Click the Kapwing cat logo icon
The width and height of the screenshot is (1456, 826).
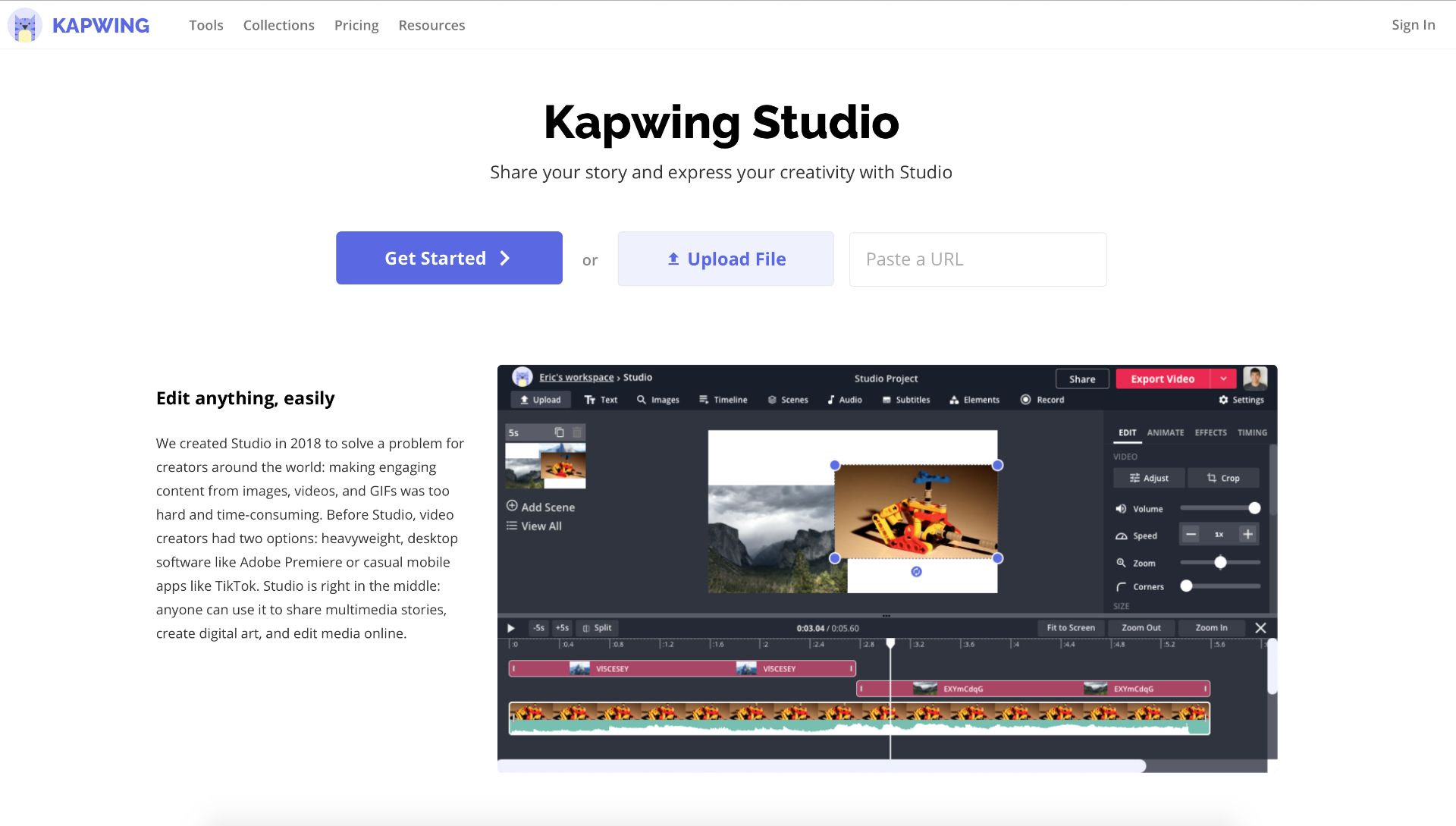pyautogui.click(x=24, y=25)
